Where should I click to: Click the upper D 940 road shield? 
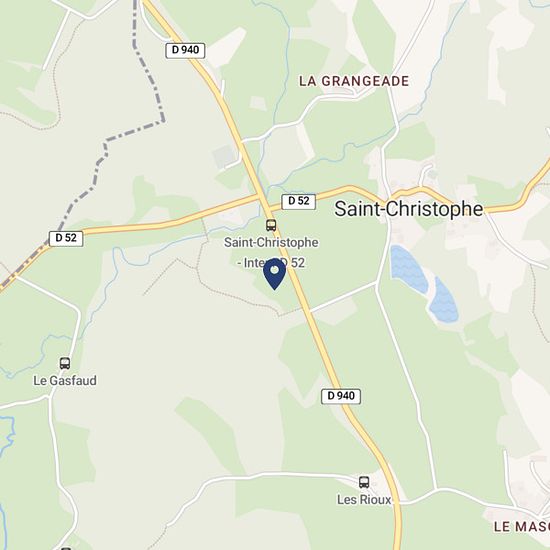click(185, 51)
